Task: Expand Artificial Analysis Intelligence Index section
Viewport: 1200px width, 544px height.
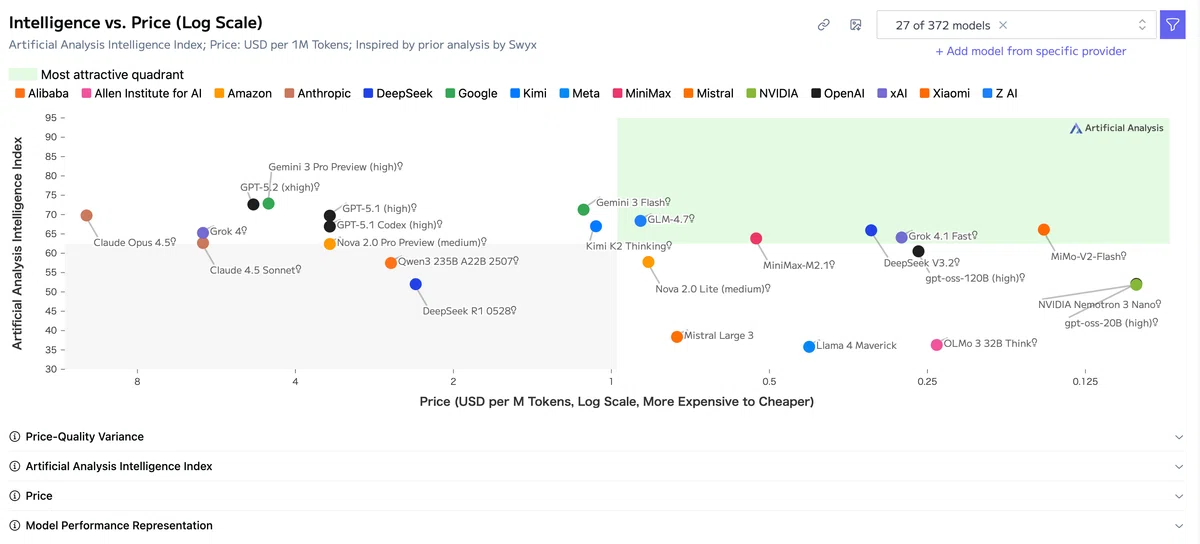Action: point(1179,467)
